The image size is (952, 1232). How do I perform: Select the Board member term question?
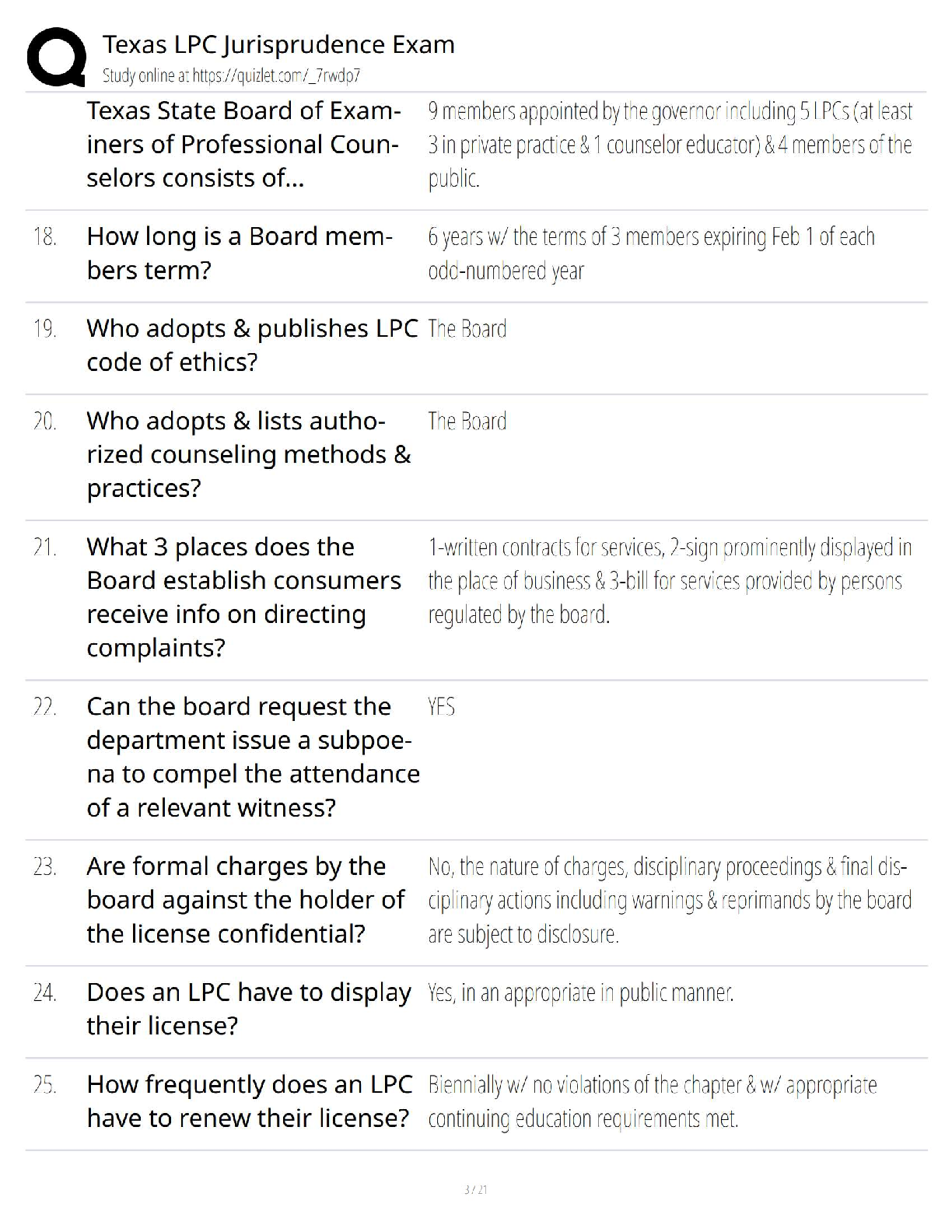point(240,253)
